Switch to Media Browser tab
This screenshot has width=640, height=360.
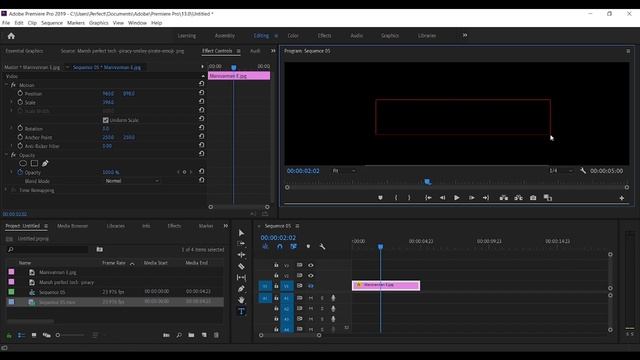click(x=73, y=226)
